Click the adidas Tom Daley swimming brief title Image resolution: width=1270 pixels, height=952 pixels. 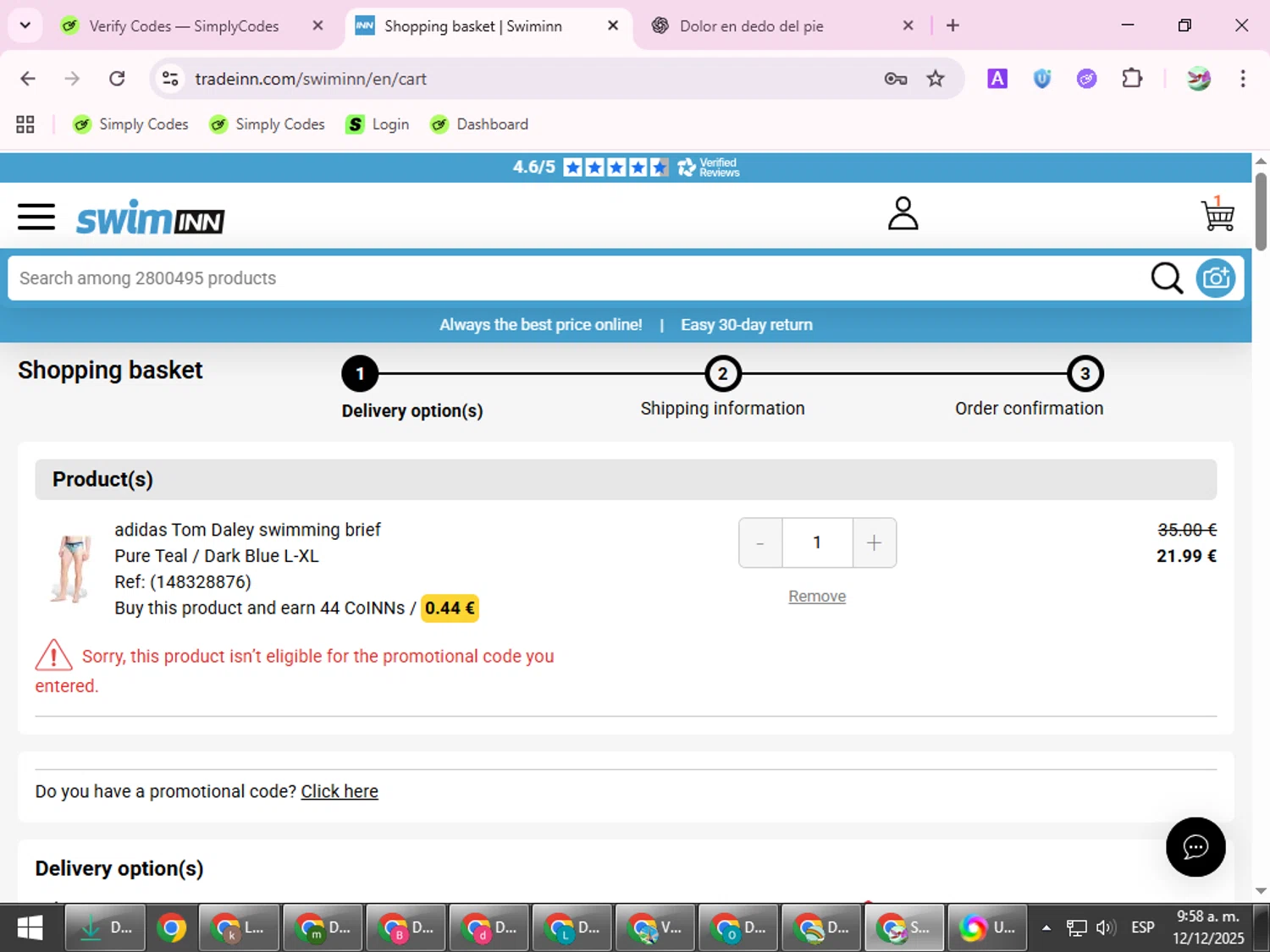coord(247,530)
